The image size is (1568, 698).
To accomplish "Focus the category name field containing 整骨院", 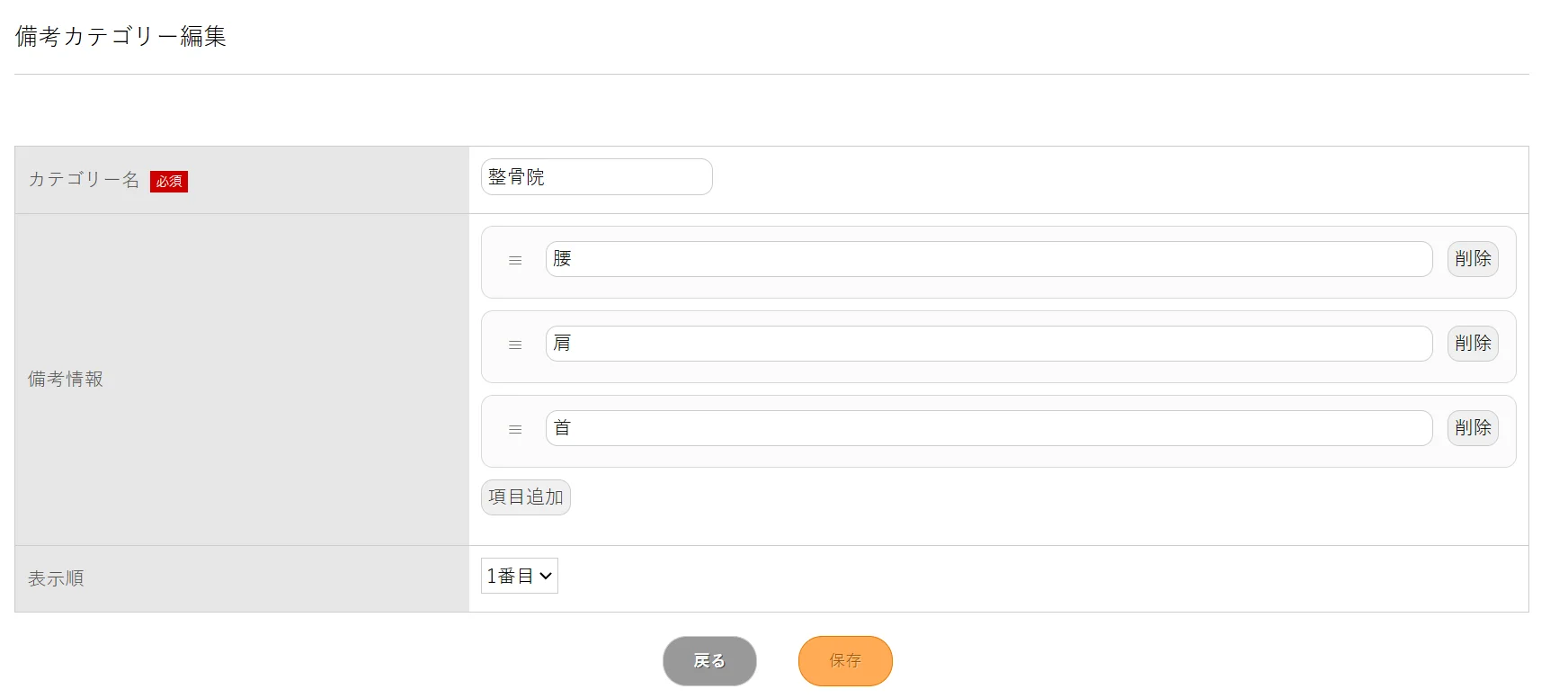I will pos(596,177).
